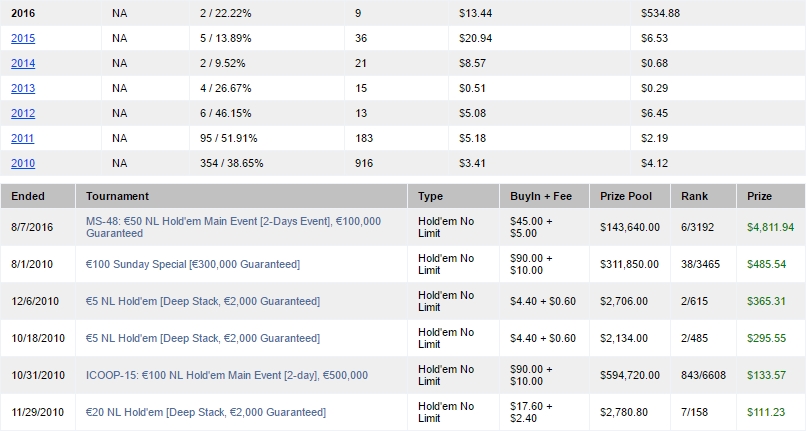The image size is (806, 431).
Task: Open the 2011 year link
Action: [23, 138]
